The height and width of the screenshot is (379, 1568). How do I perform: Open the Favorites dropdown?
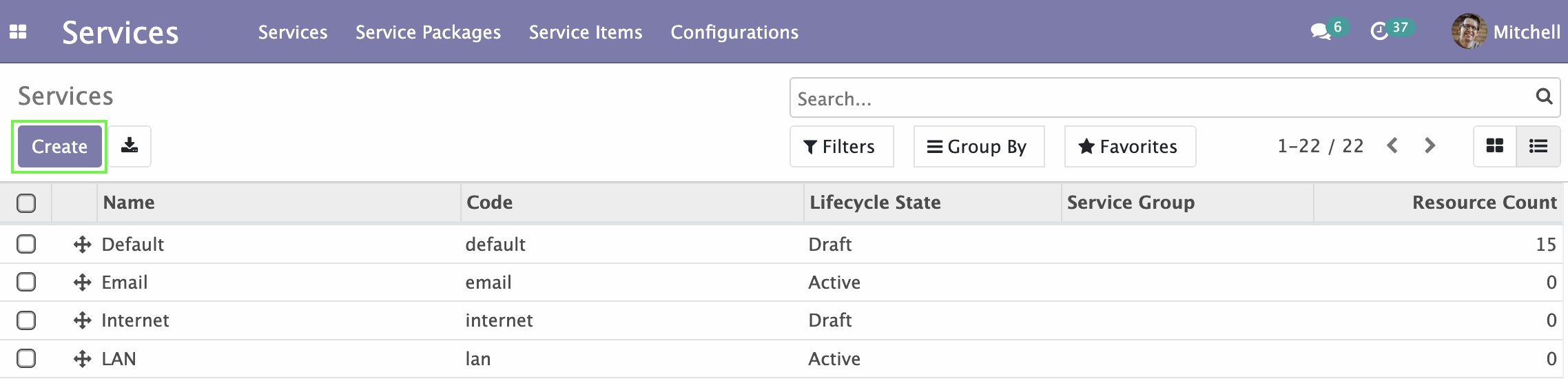coord(1130,146)
